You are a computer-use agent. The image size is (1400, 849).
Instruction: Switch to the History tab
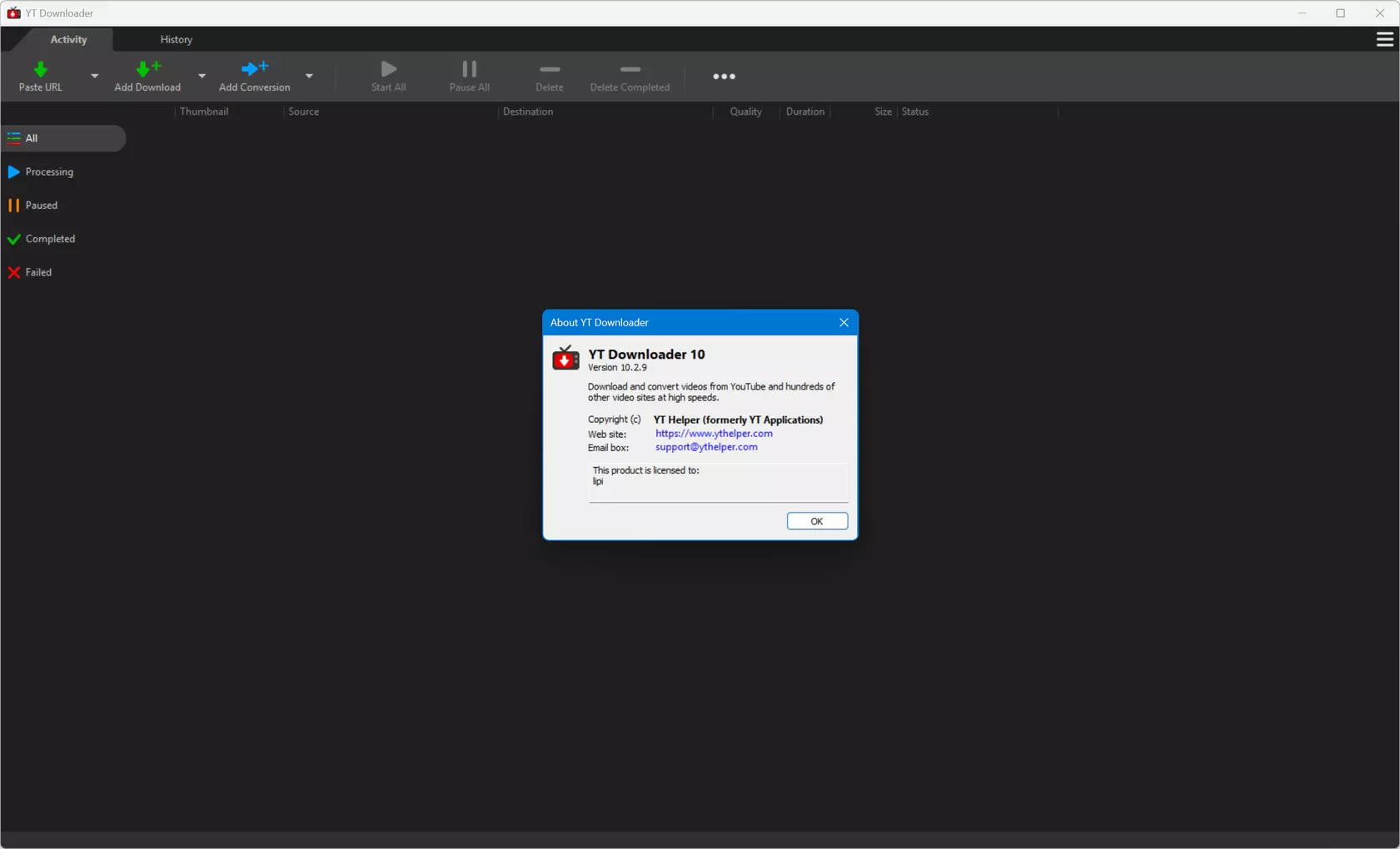click(176, 39)
